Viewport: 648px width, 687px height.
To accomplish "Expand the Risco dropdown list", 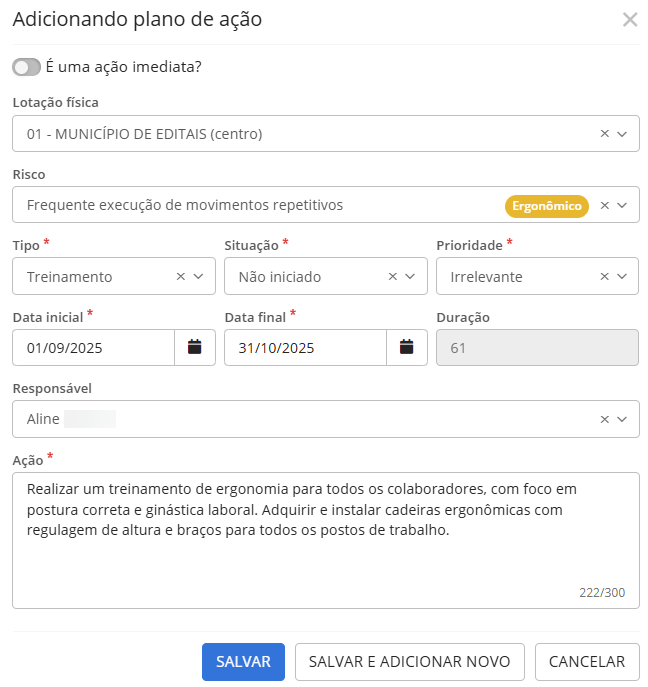I will click(x=622, y=206).
